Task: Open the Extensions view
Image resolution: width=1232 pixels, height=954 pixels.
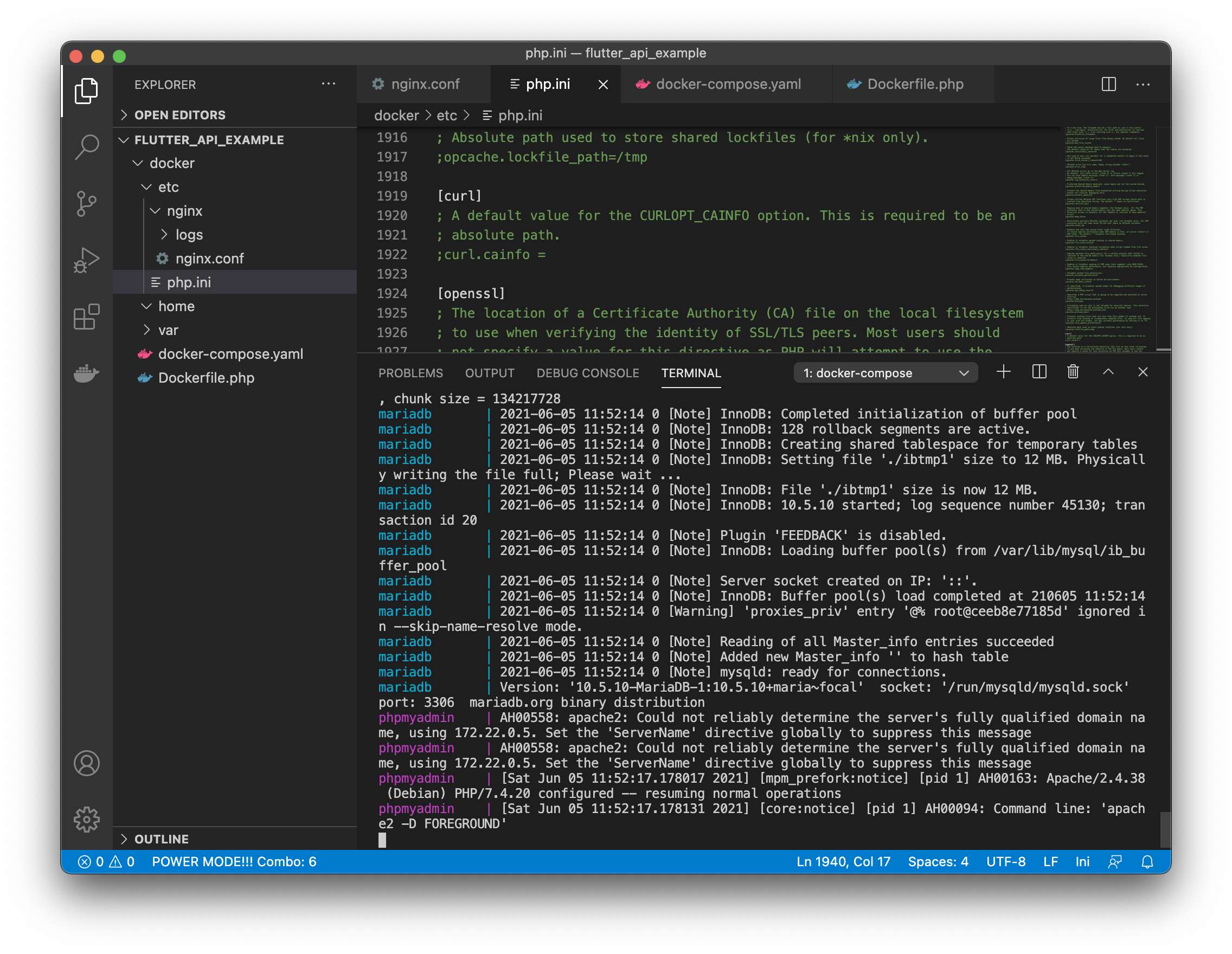Action: [x=86, y=317]
